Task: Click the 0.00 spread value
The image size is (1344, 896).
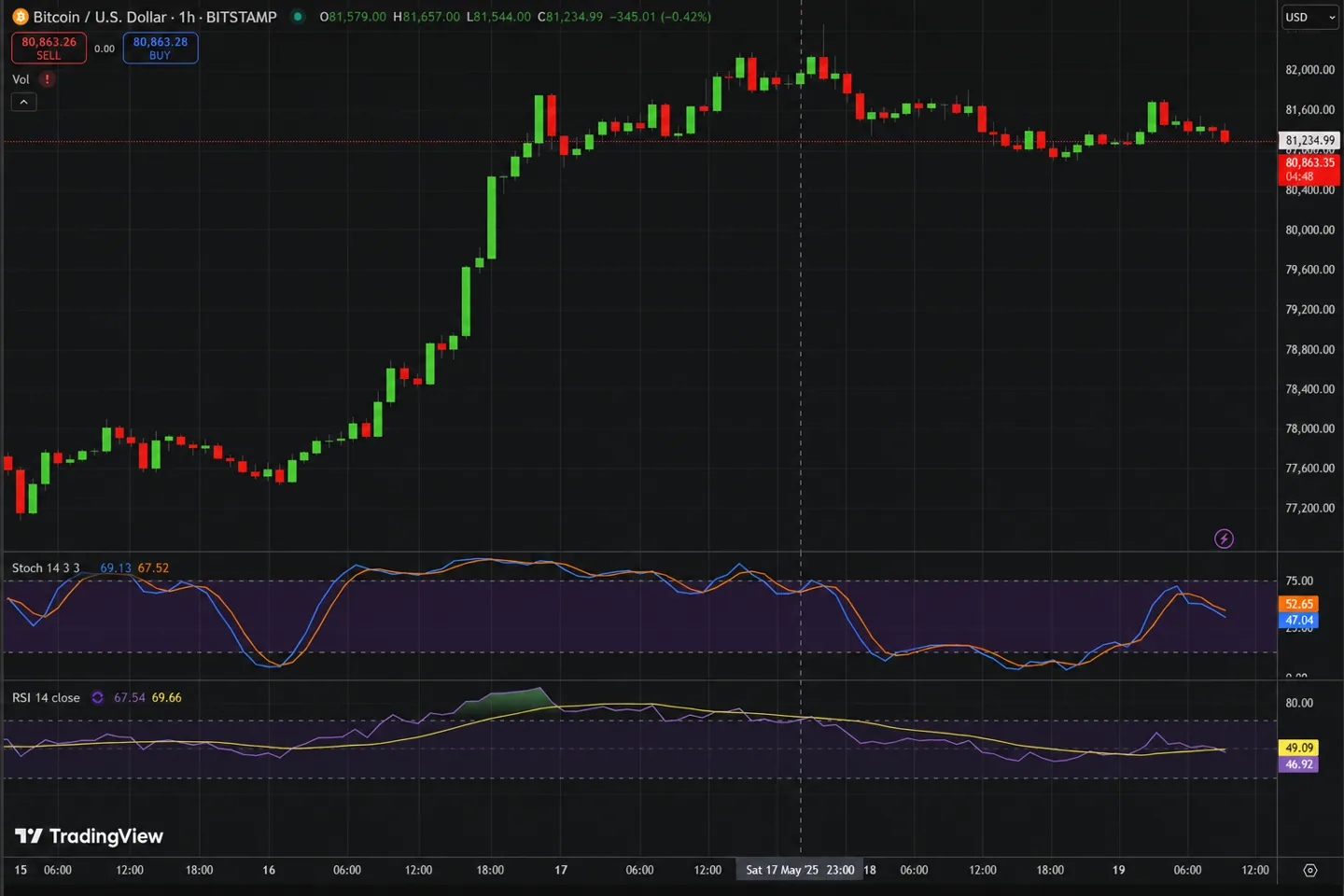Action: (105, 49)
